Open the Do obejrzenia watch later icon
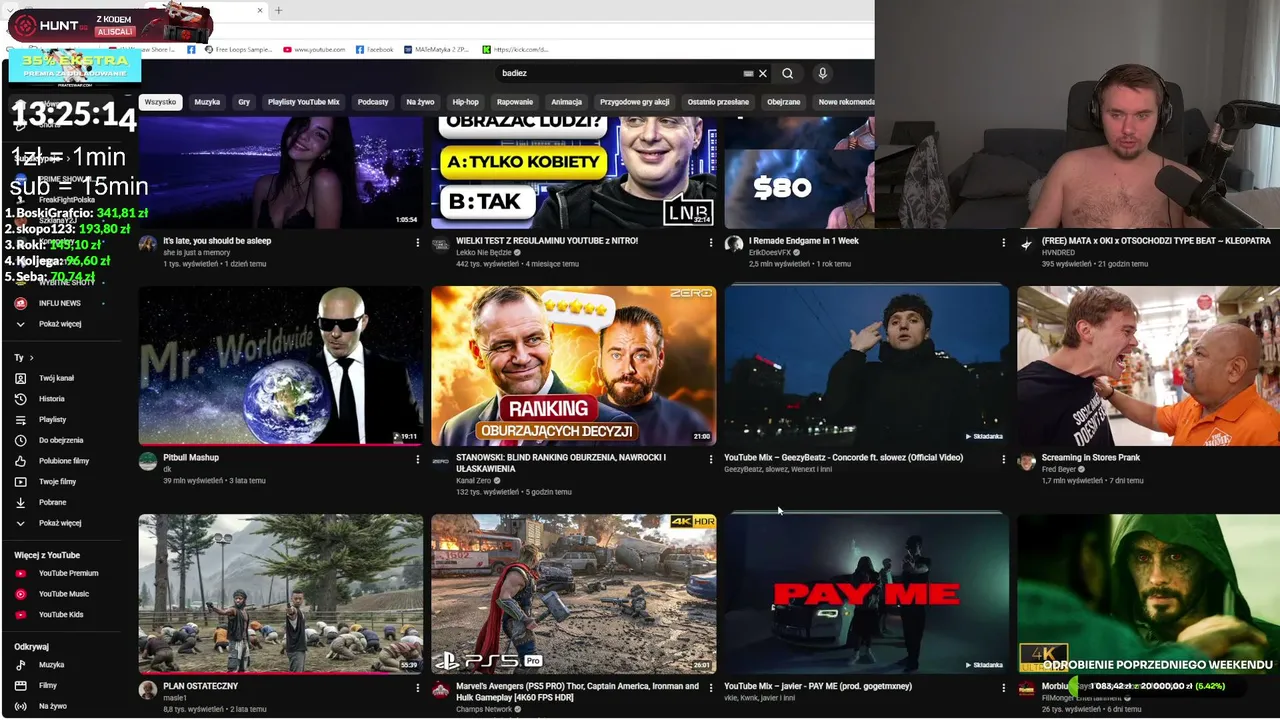 [x=20, y=440]
